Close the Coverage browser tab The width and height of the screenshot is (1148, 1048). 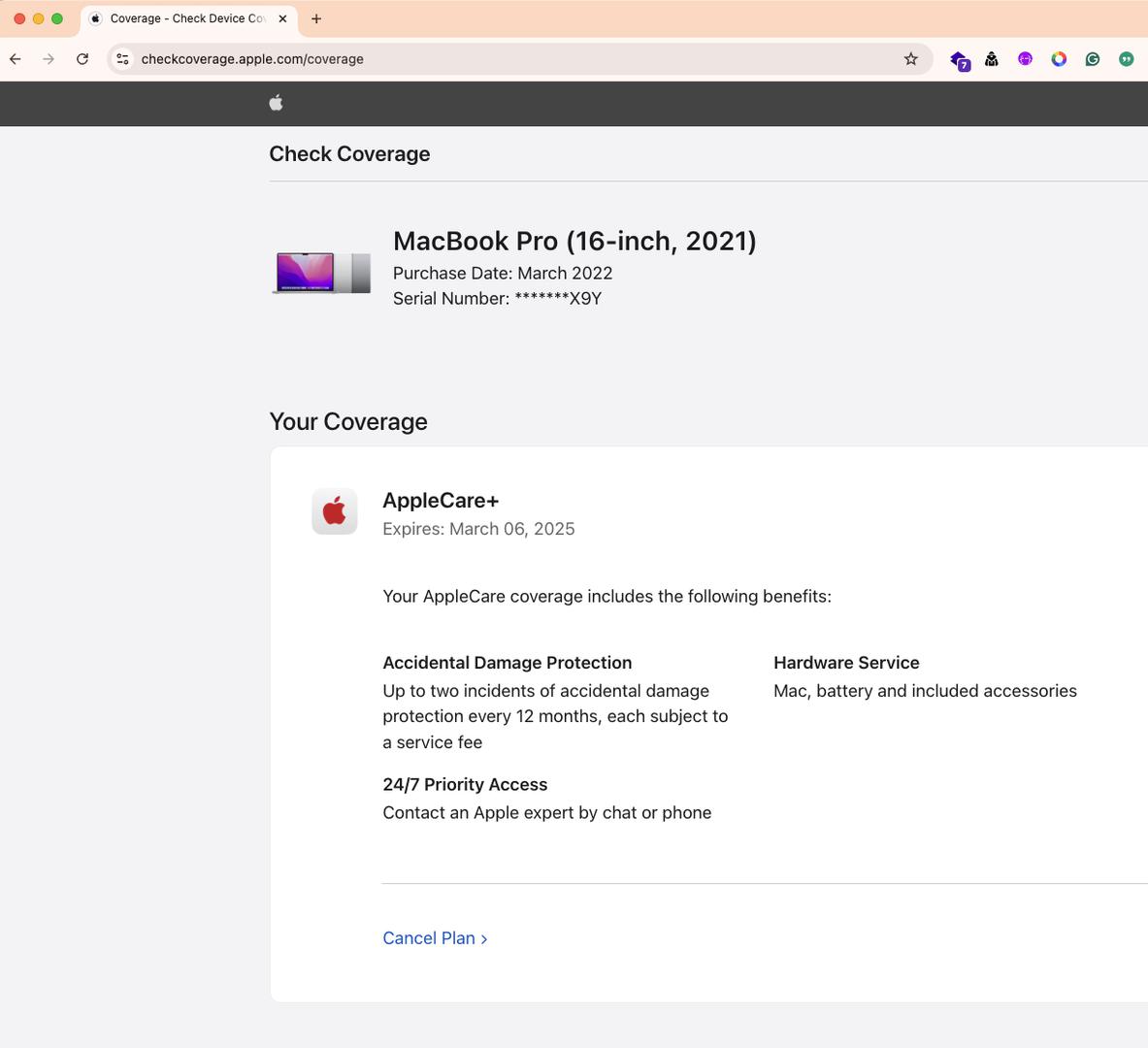tap(282, 18)
